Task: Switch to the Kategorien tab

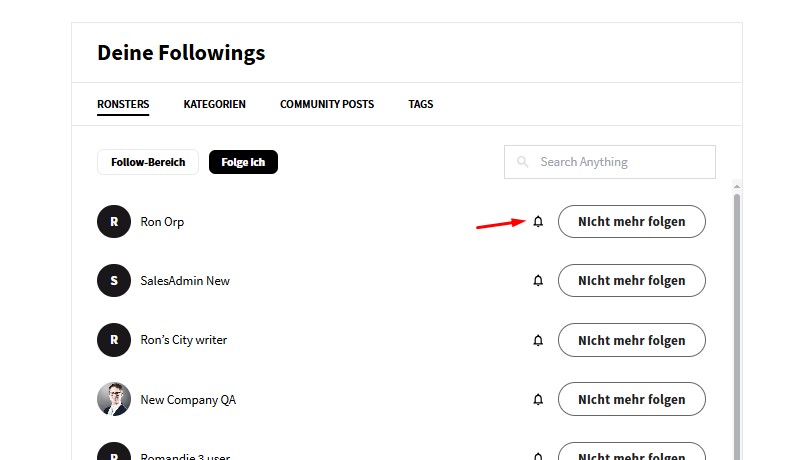Action: (214, 104)
